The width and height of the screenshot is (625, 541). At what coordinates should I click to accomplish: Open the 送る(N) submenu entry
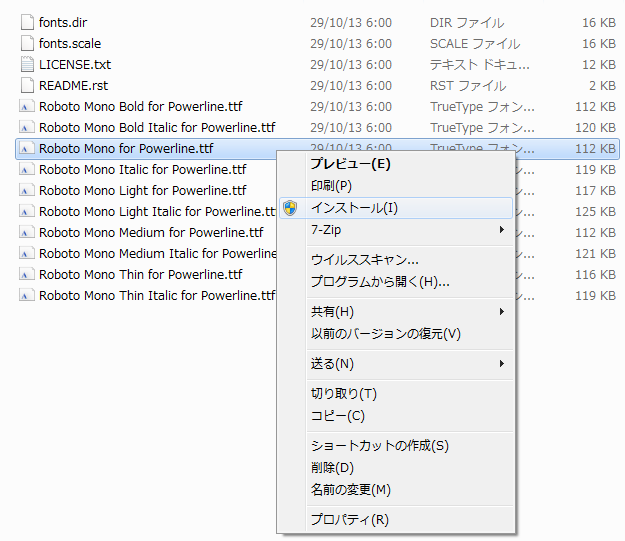point(395,364)
